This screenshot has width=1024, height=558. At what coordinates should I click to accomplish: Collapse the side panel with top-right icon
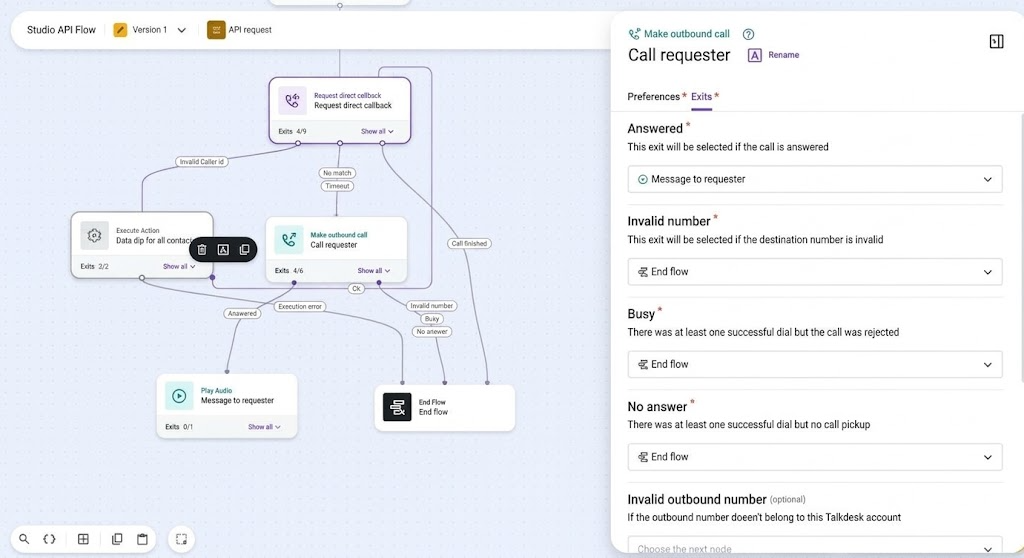[x=997, y=42]
